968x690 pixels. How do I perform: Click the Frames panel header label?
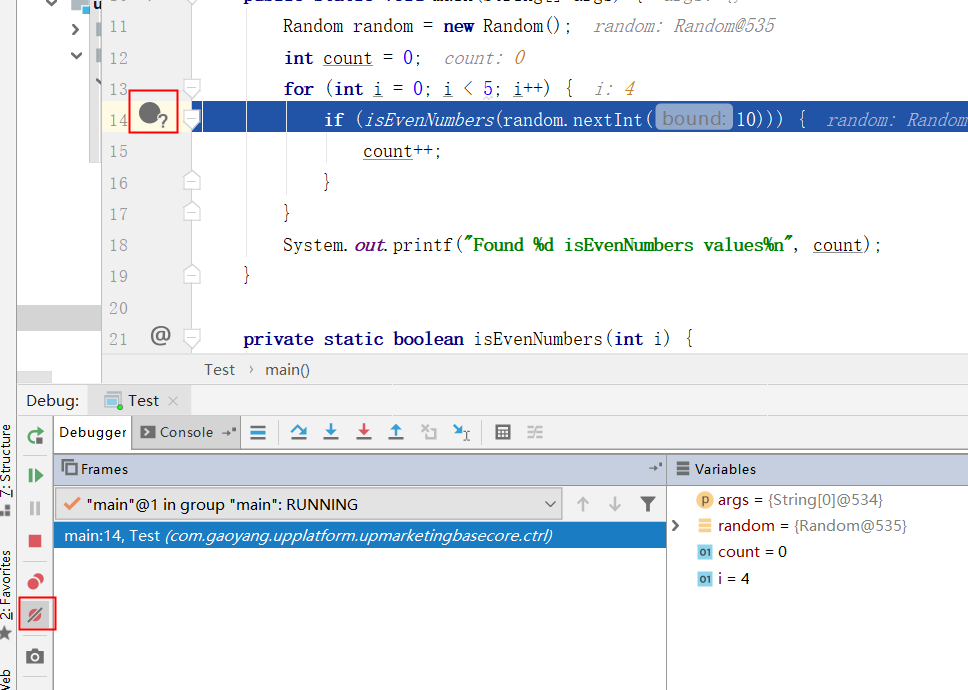click(x=104, y=469)
